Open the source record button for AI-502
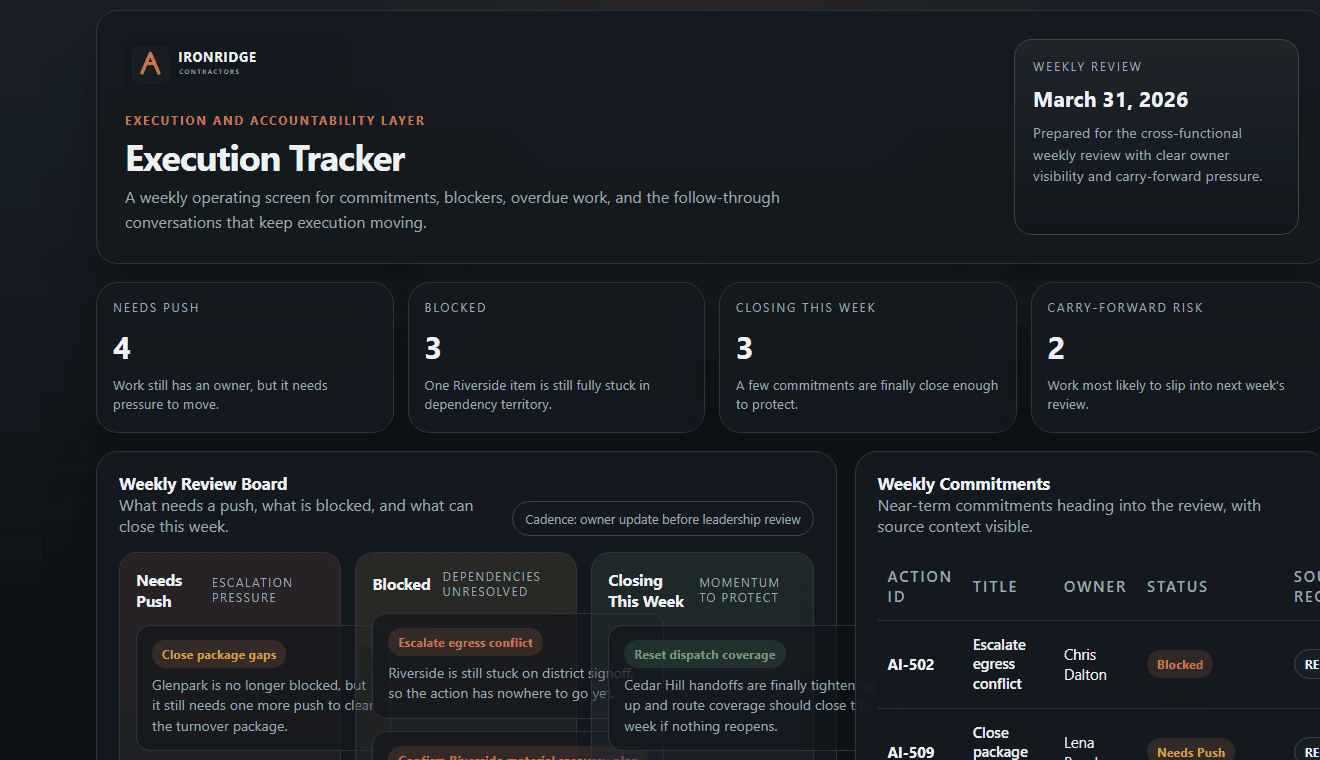The image size is (1320, 760). (x=1310, y=664)
